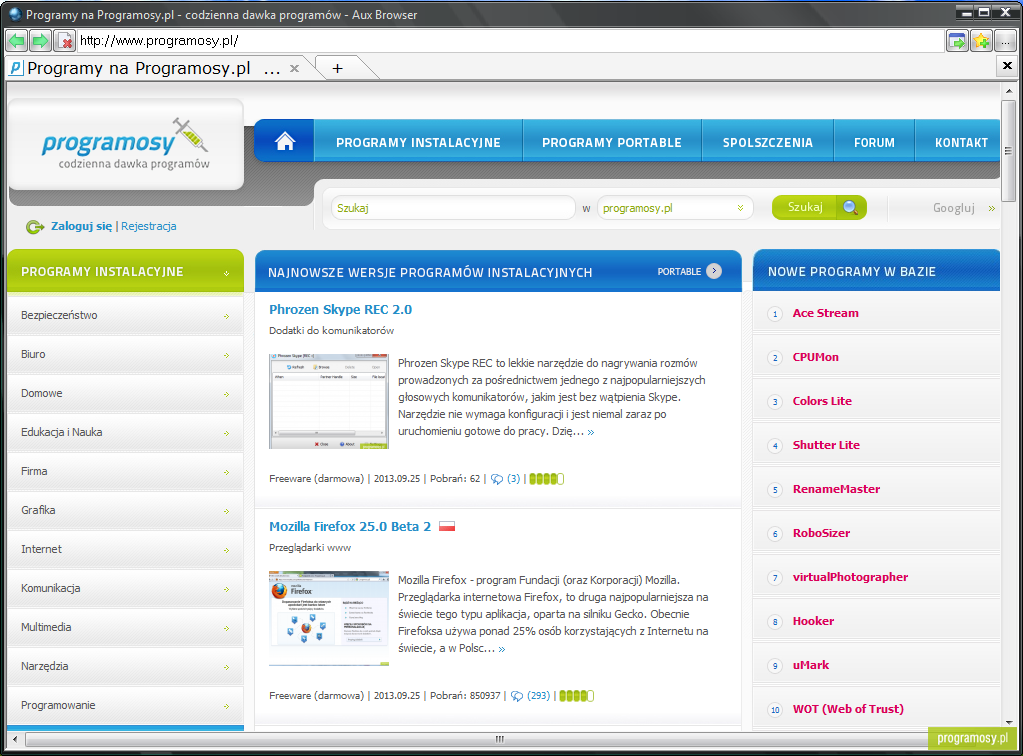Open the Ace Stream program link
The height and width of the screenshot is (756, 1023).
click(825, 313)
